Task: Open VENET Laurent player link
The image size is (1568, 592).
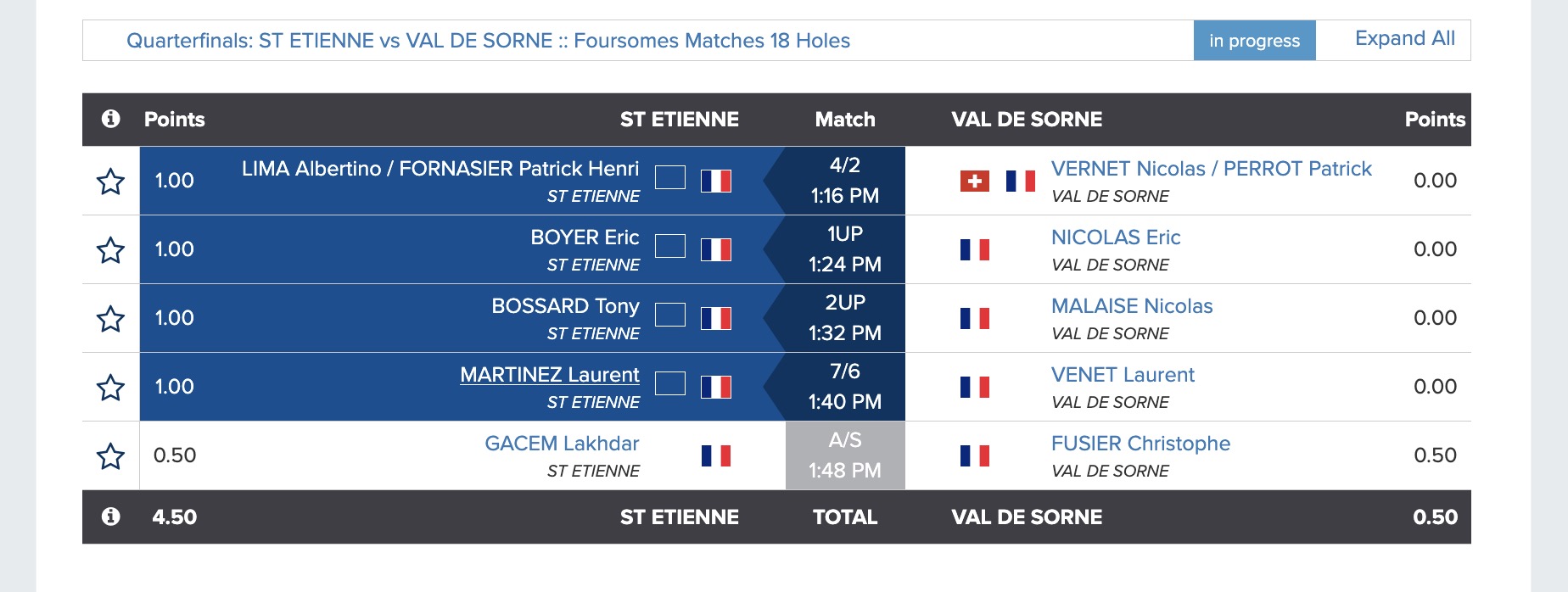Action: point(1122,375)
